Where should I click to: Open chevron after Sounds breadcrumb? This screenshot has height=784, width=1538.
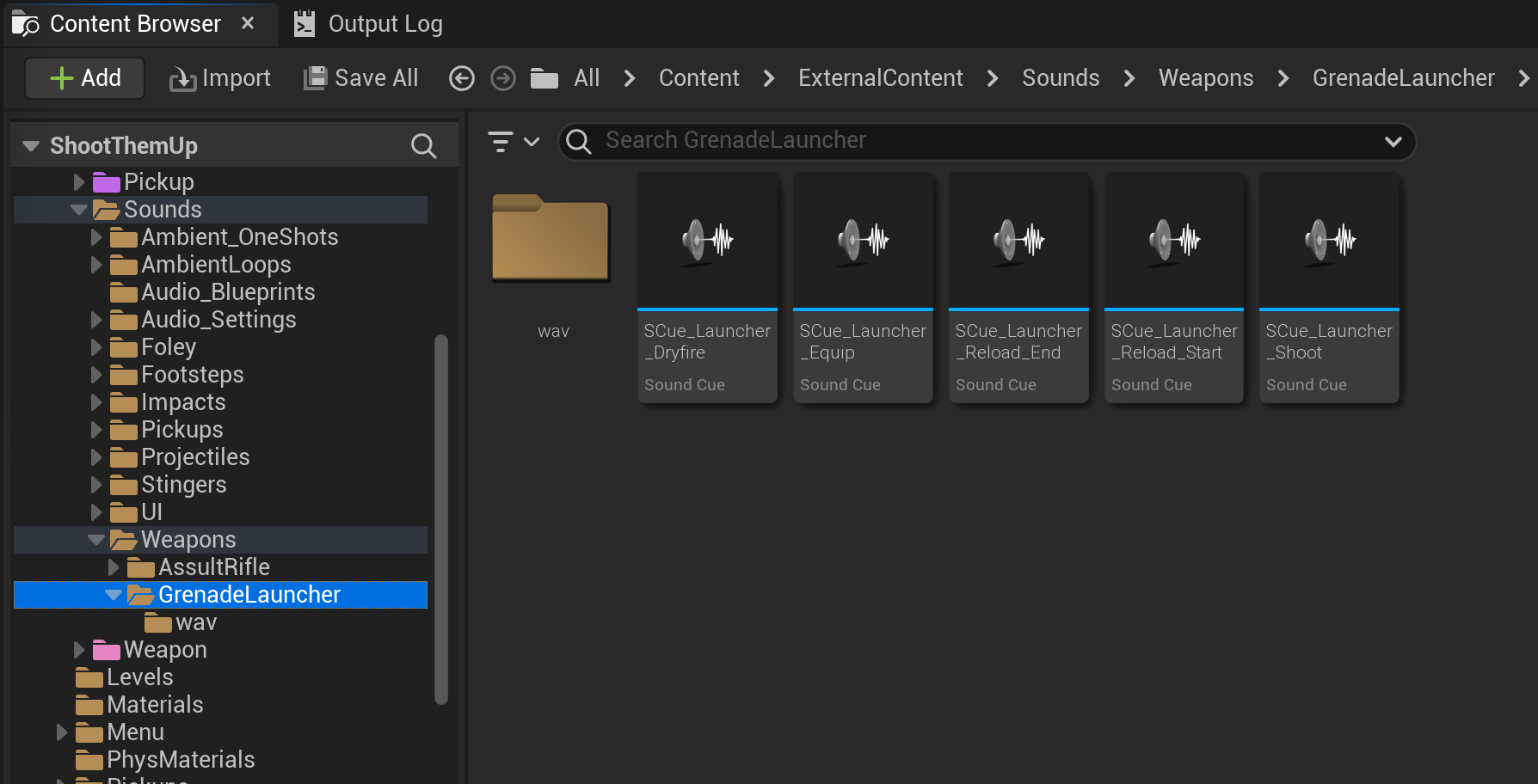1129,78
